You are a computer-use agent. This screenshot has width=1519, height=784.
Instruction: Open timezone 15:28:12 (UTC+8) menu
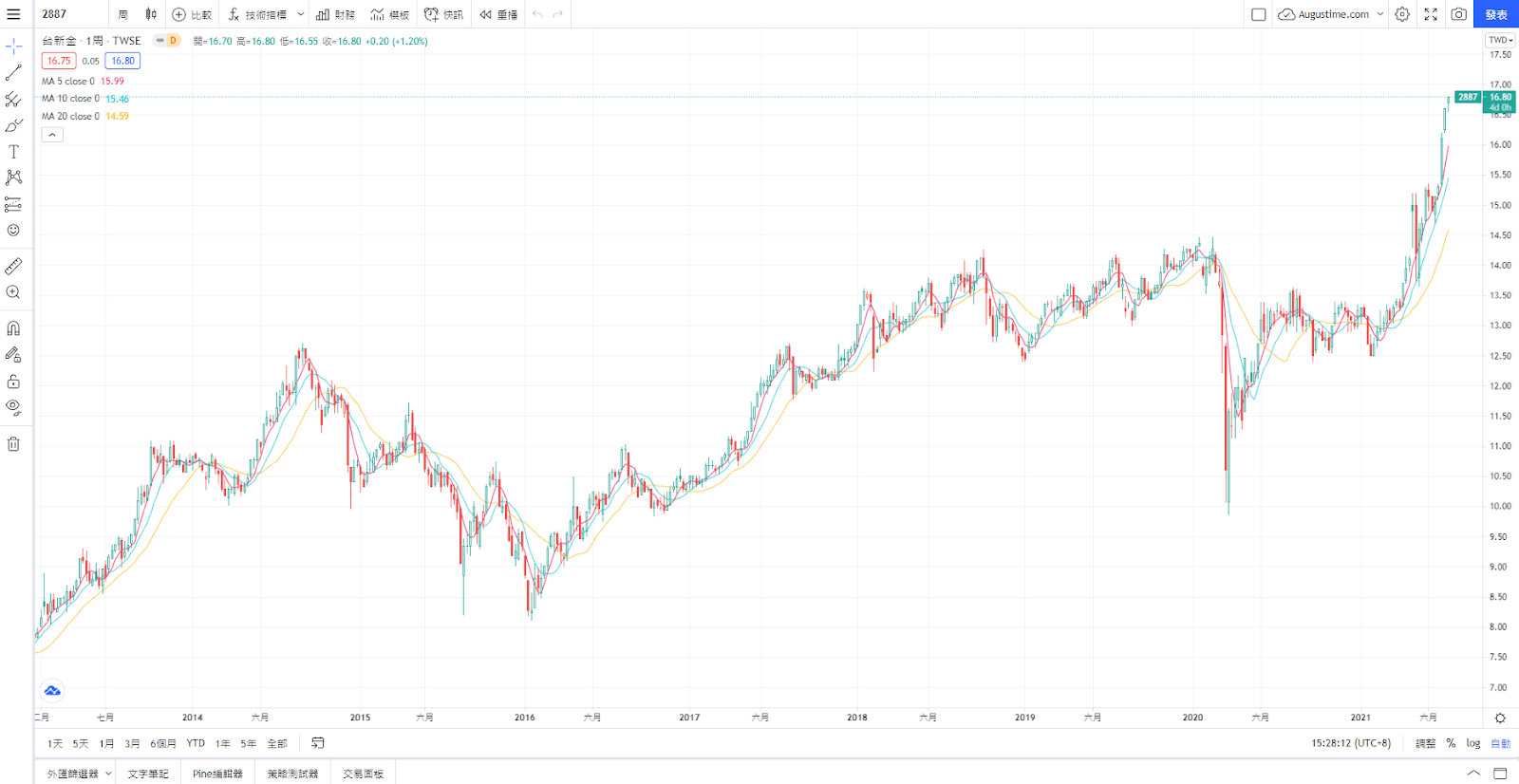tap(1351, 743)
